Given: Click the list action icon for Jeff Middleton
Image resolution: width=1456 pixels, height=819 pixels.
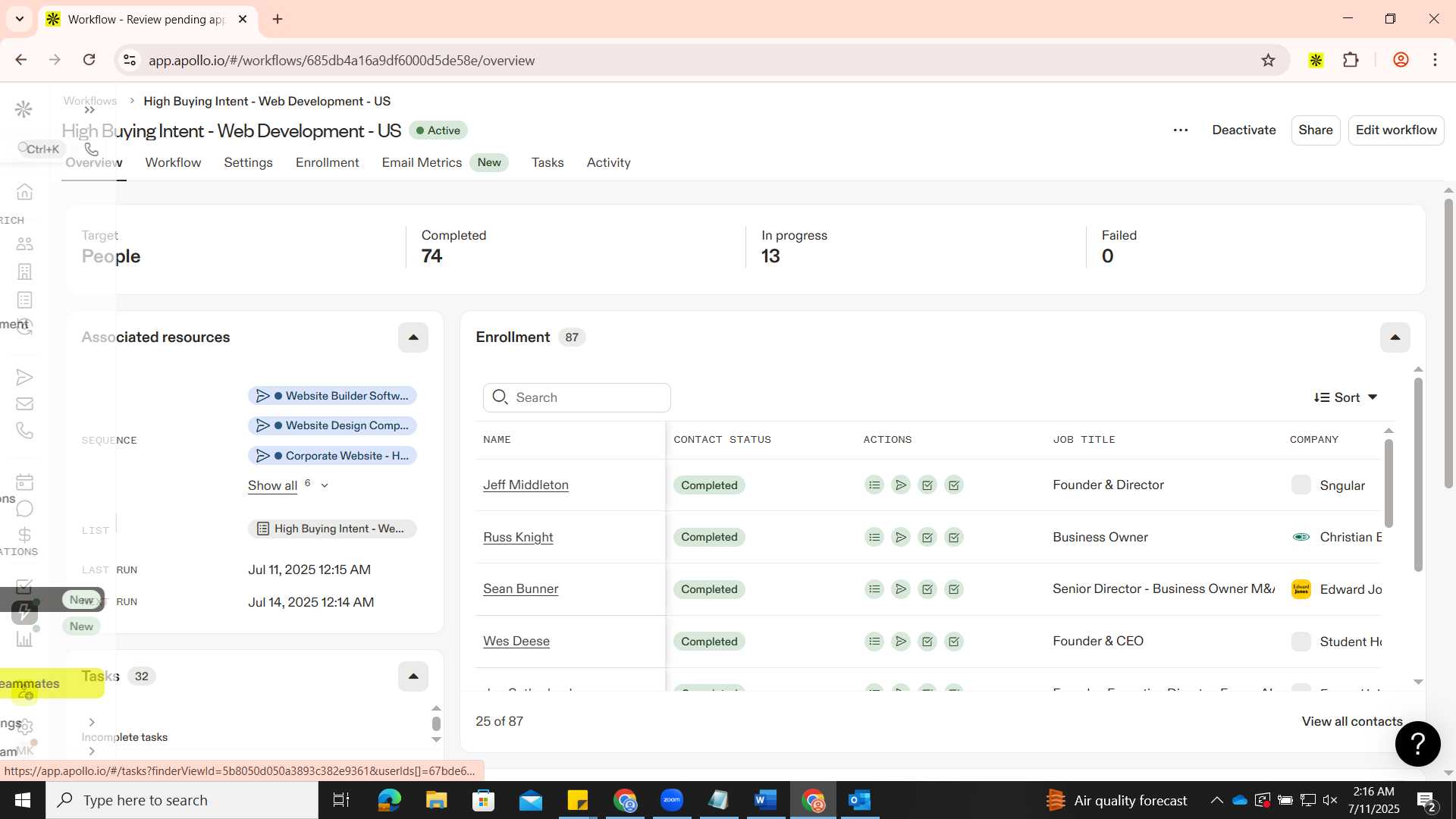Looking at the screenshot, I should pos(874,485).
